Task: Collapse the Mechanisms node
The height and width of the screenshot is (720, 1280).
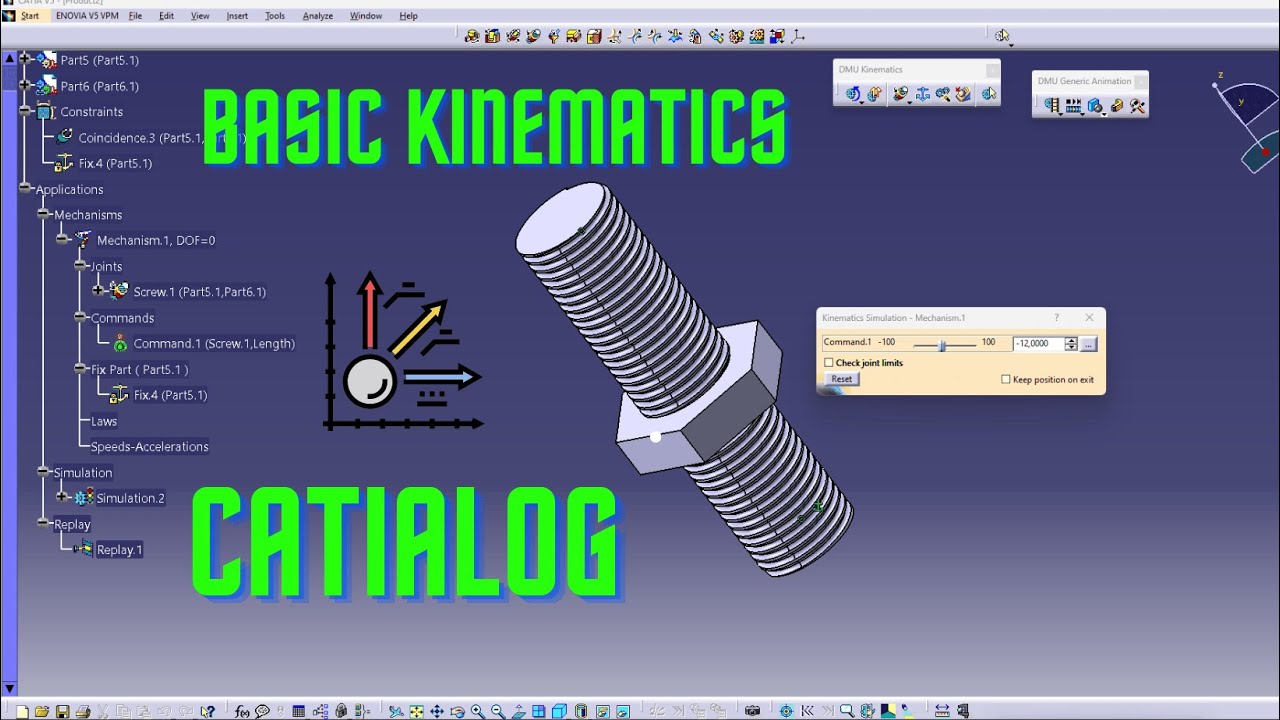Action: (x=44, y=215)
